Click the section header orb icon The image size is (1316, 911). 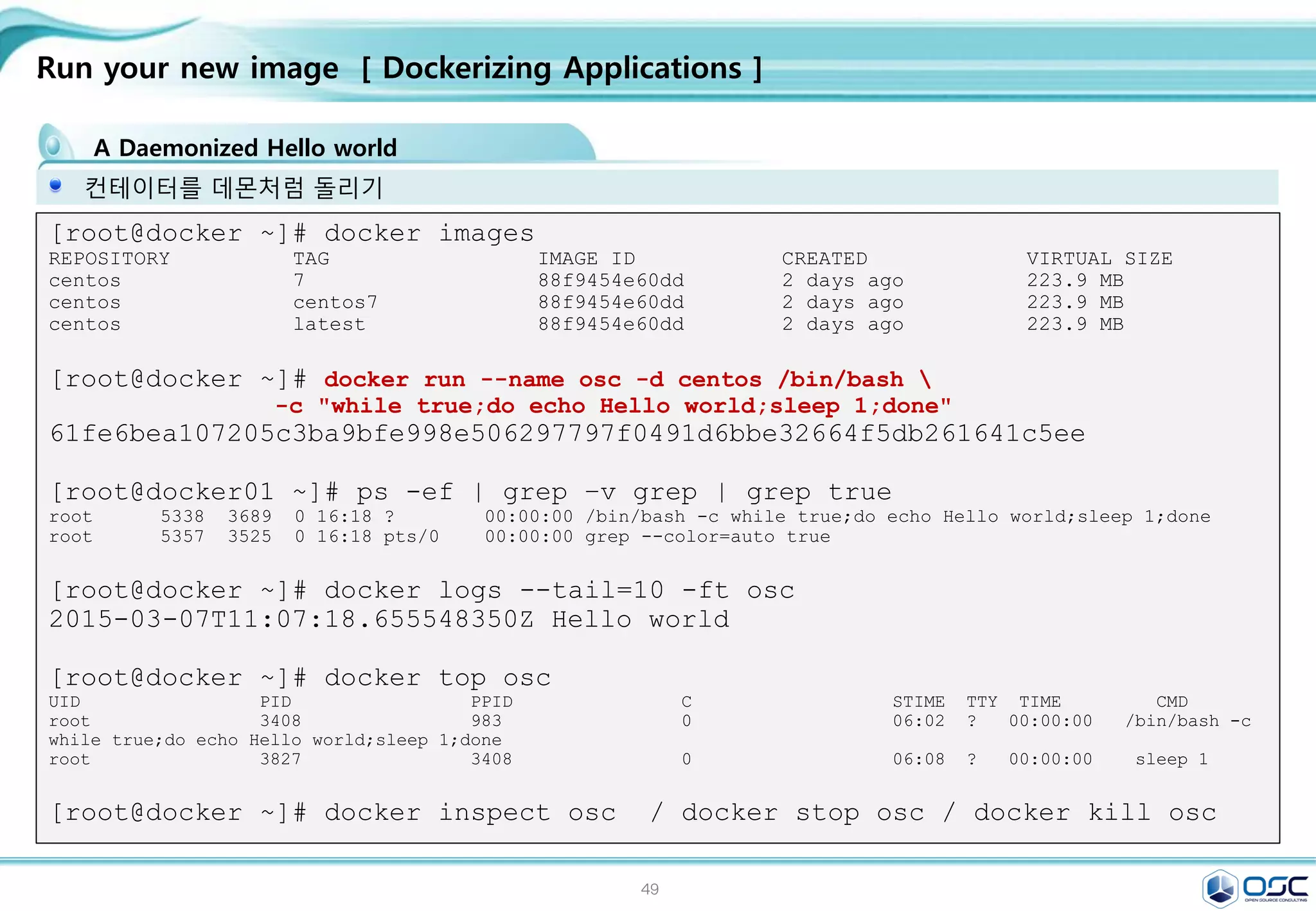click(x=54, y=145)
